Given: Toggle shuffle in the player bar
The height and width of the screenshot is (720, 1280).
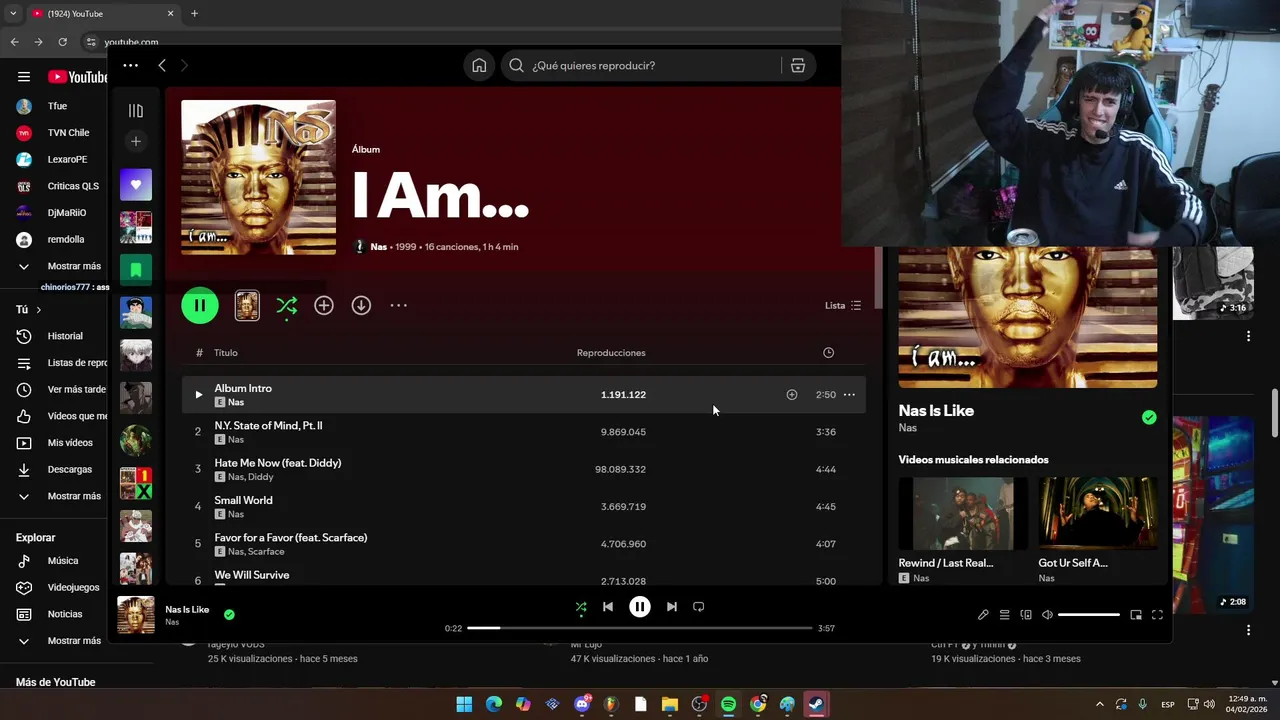Looking at the screenshot, I should [581, 607].
